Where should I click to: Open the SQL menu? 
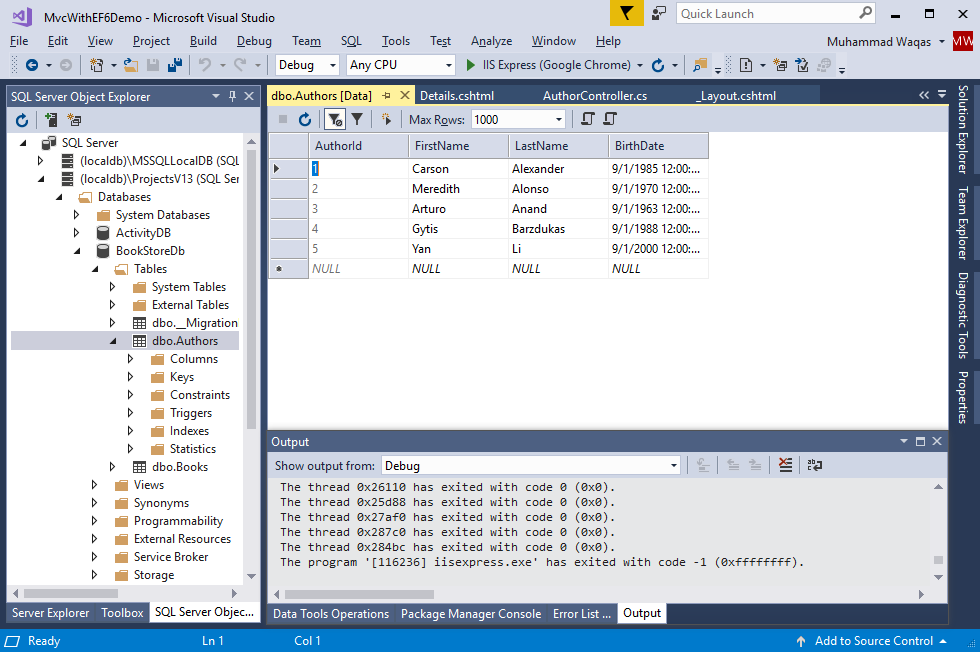coord(351,41)
